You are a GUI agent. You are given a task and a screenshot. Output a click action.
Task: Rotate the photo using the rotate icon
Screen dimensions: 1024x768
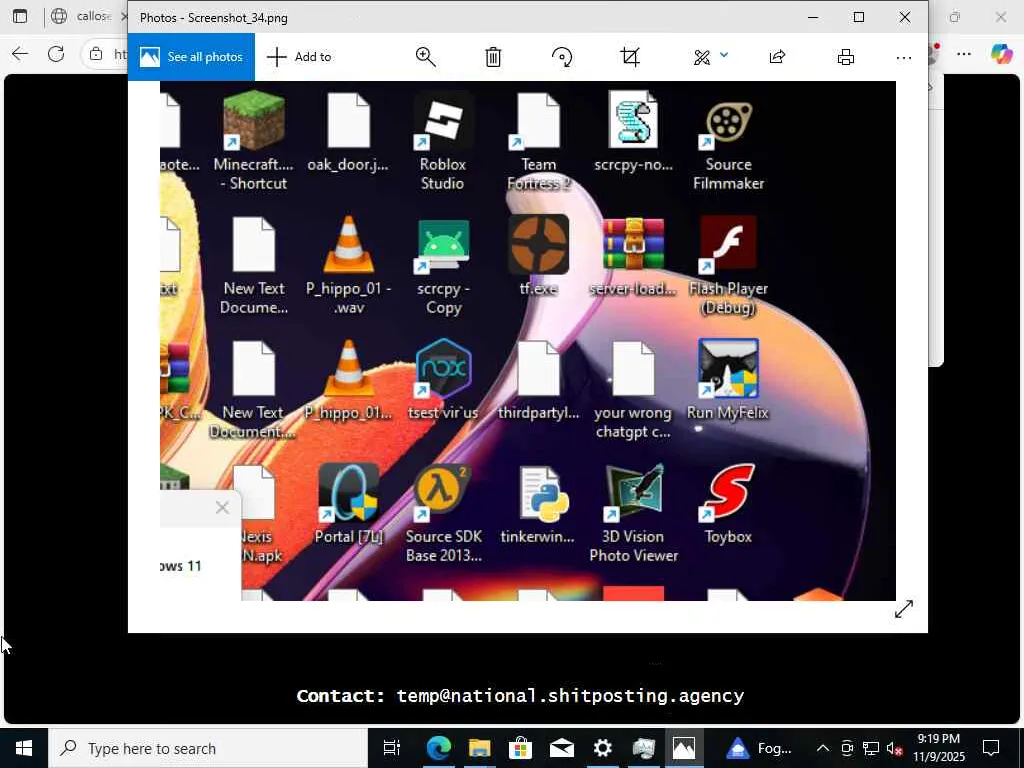pyautogui.click(x=562, y=57)
